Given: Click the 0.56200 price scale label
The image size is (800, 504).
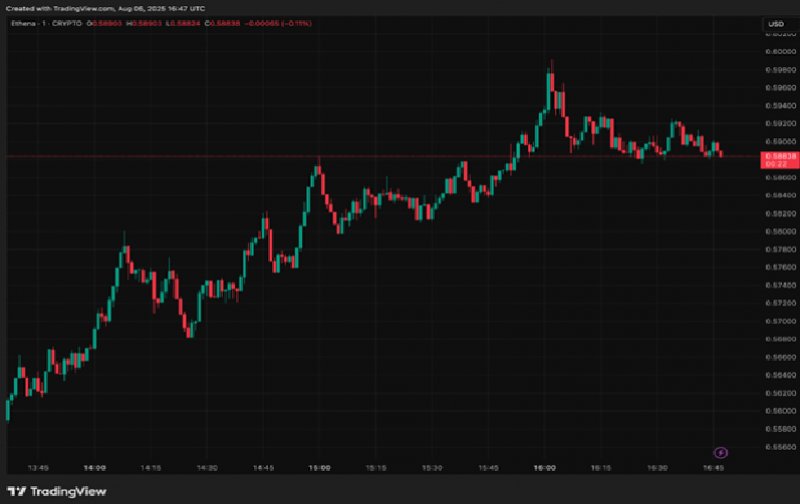Looking at the screenshot, I should [x=781, y=393].
